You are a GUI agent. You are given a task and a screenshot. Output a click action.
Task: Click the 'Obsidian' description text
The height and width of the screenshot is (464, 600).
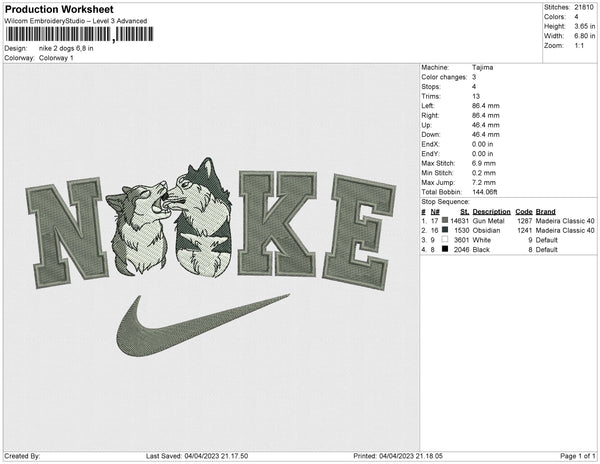point(486,230)
